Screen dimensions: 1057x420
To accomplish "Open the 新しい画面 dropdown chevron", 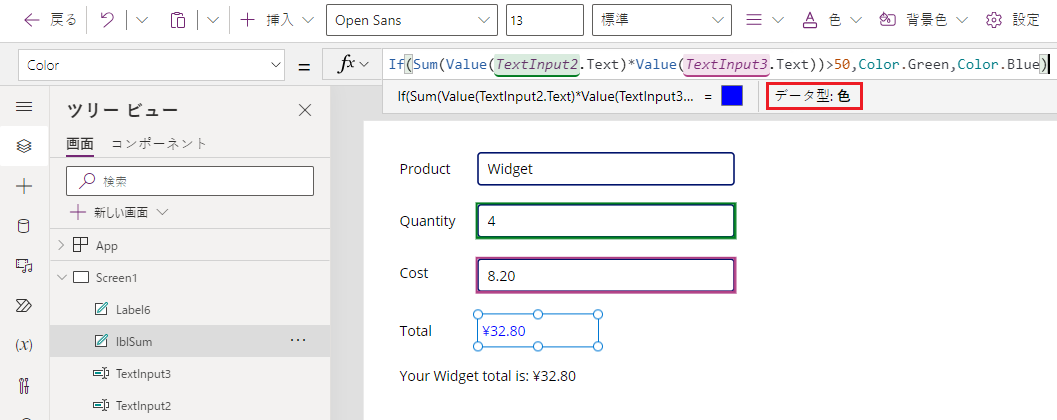I will click(x=162, y=212).
